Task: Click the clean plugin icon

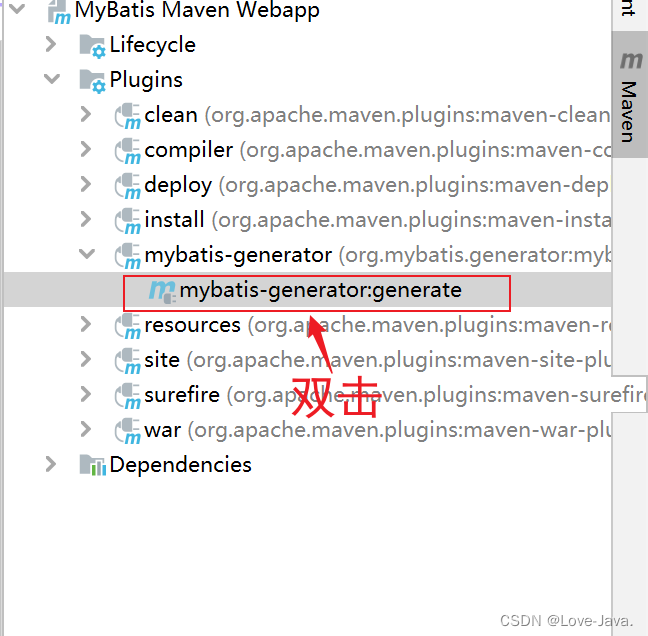Action: 128,116
